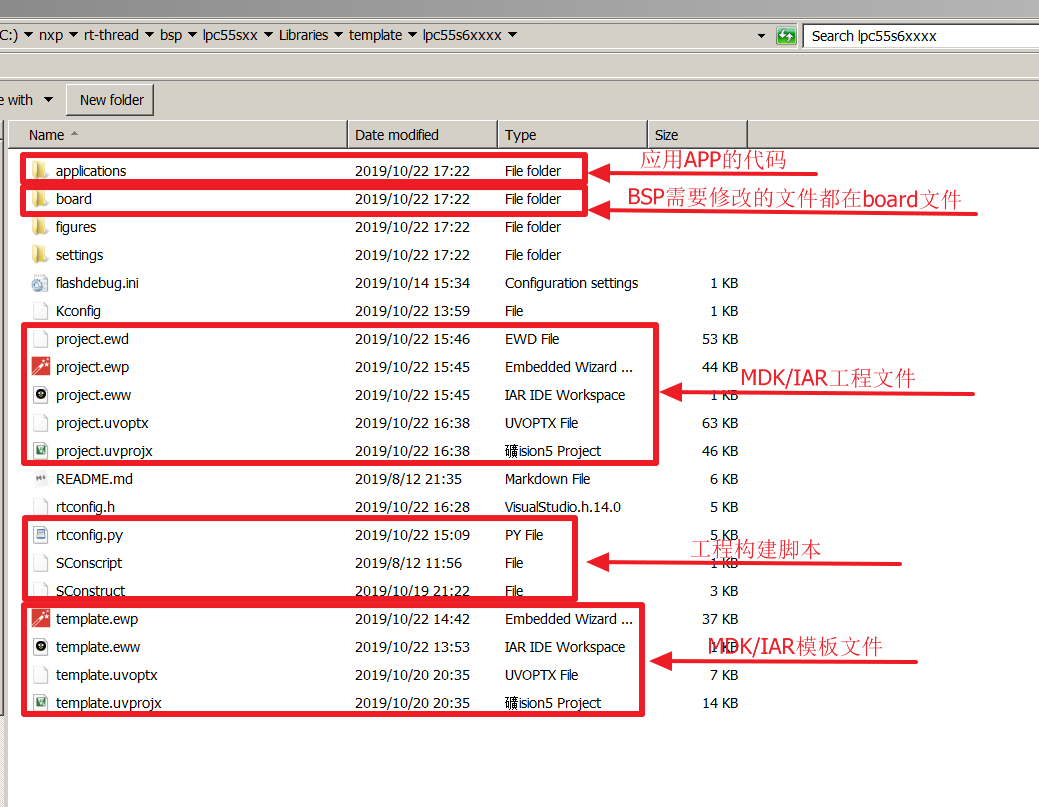Sort files by Size column header
The width and height of the screenshot is (1039, 807).
667,135
